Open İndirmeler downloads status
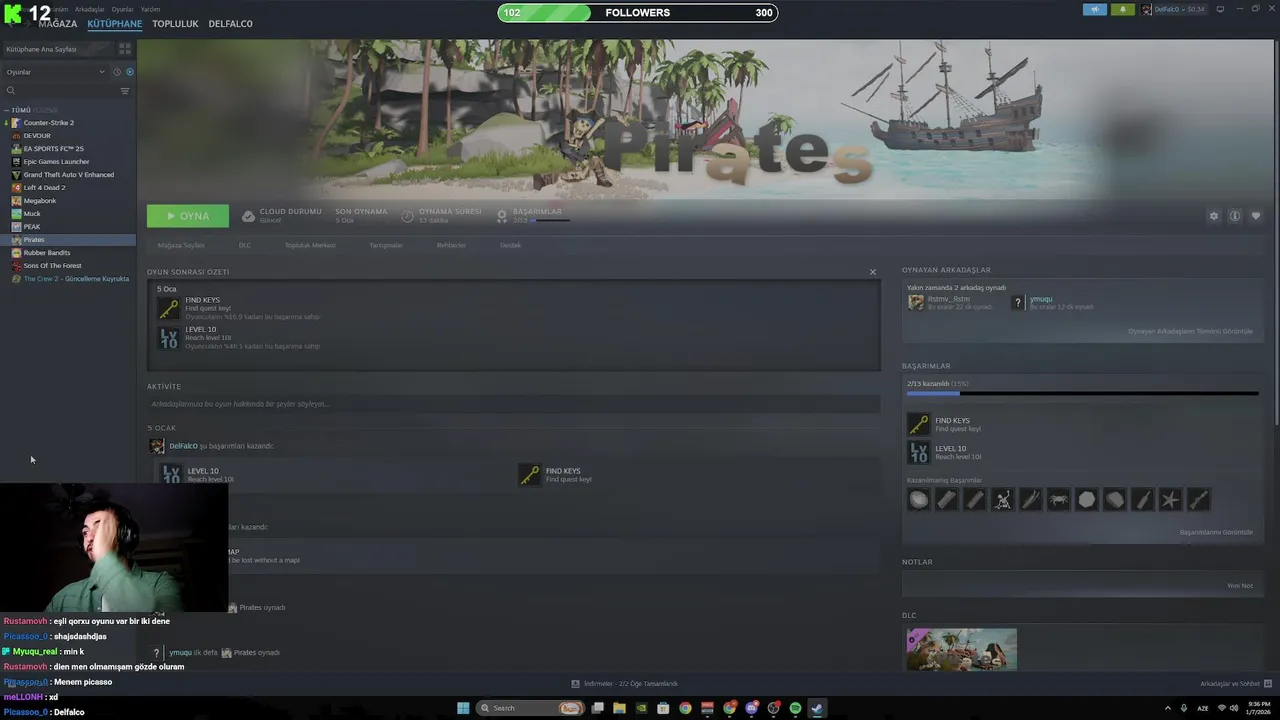The height and width of the screenshot is (720, 1280). 625,684
